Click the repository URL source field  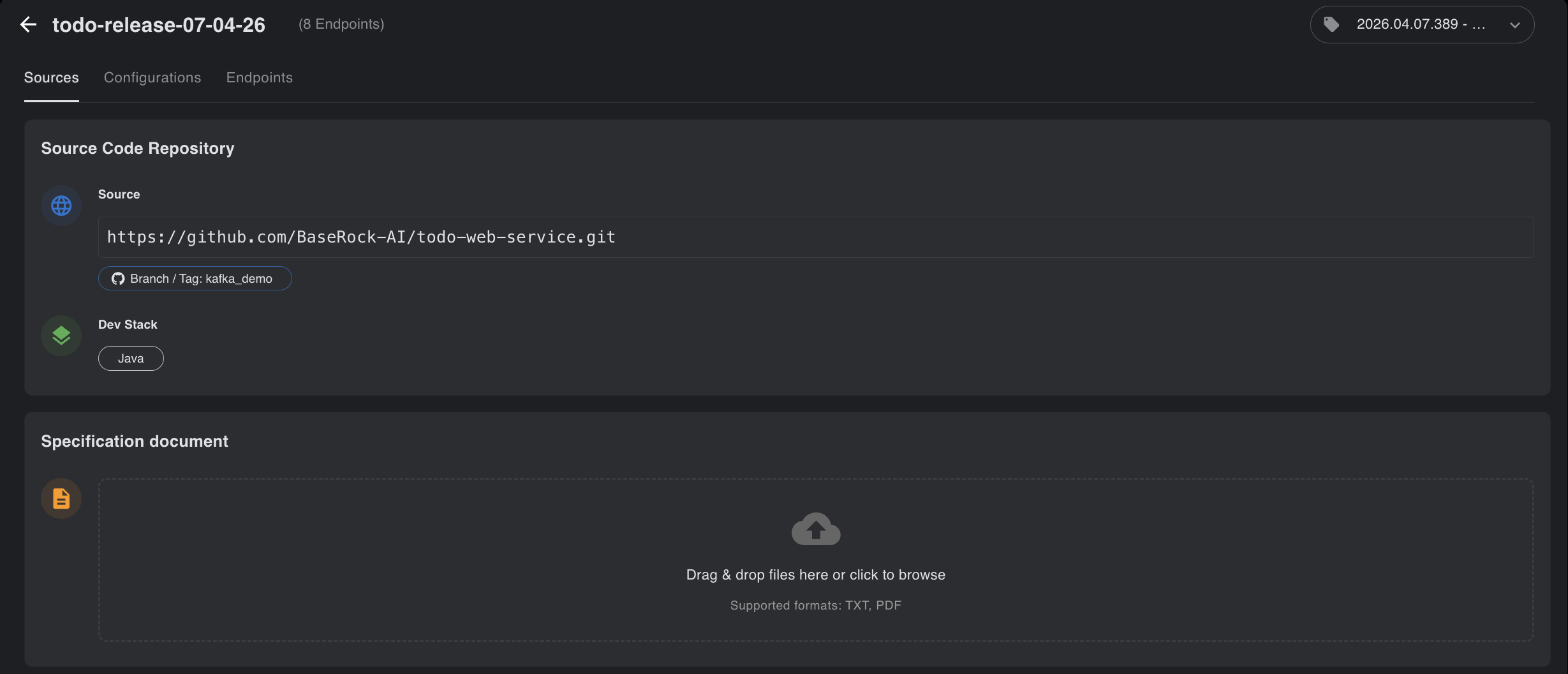point(815,237)
